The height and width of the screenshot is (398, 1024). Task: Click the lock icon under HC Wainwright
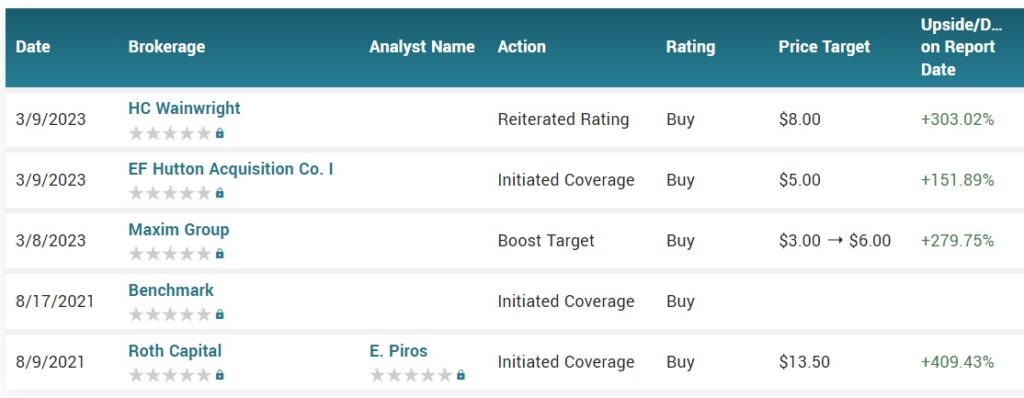219,133
